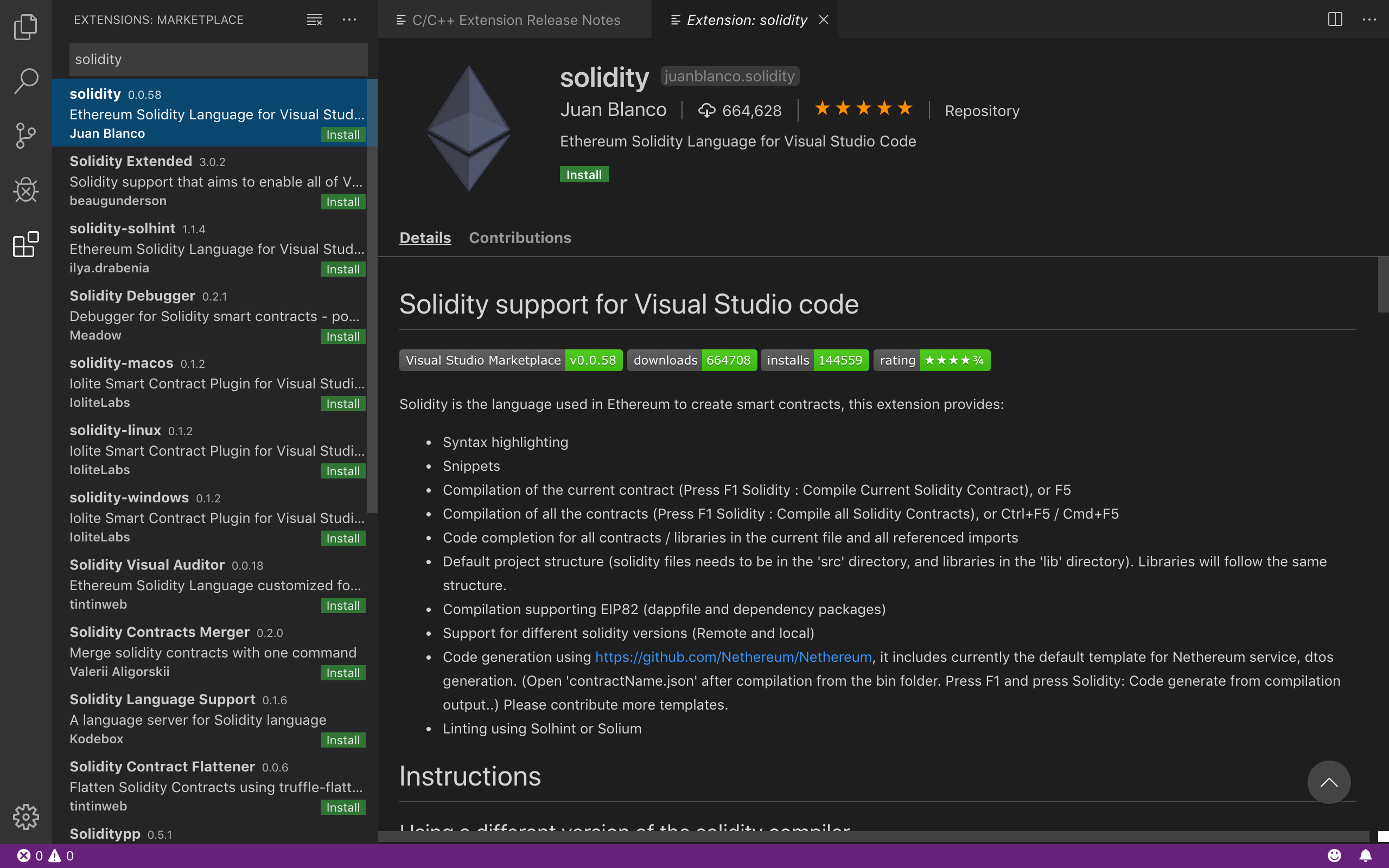Click the Repository link
Image resolution: width=1389 pixels, height=868 pixels.
pos(982,110)
